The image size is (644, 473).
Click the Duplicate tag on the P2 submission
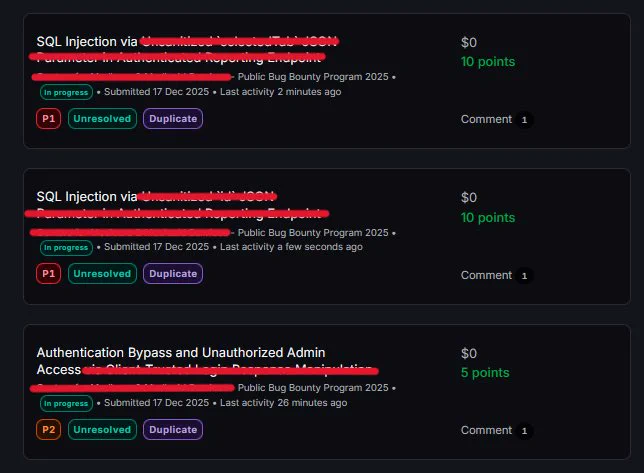point(173,429)
